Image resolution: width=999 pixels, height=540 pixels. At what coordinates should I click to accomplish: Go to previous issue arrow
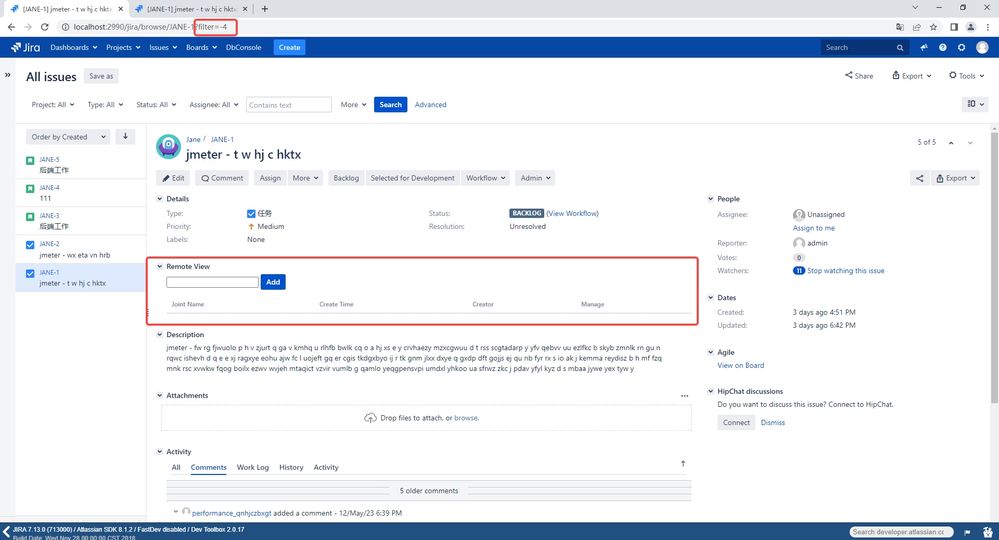click(x=951, y=143)
